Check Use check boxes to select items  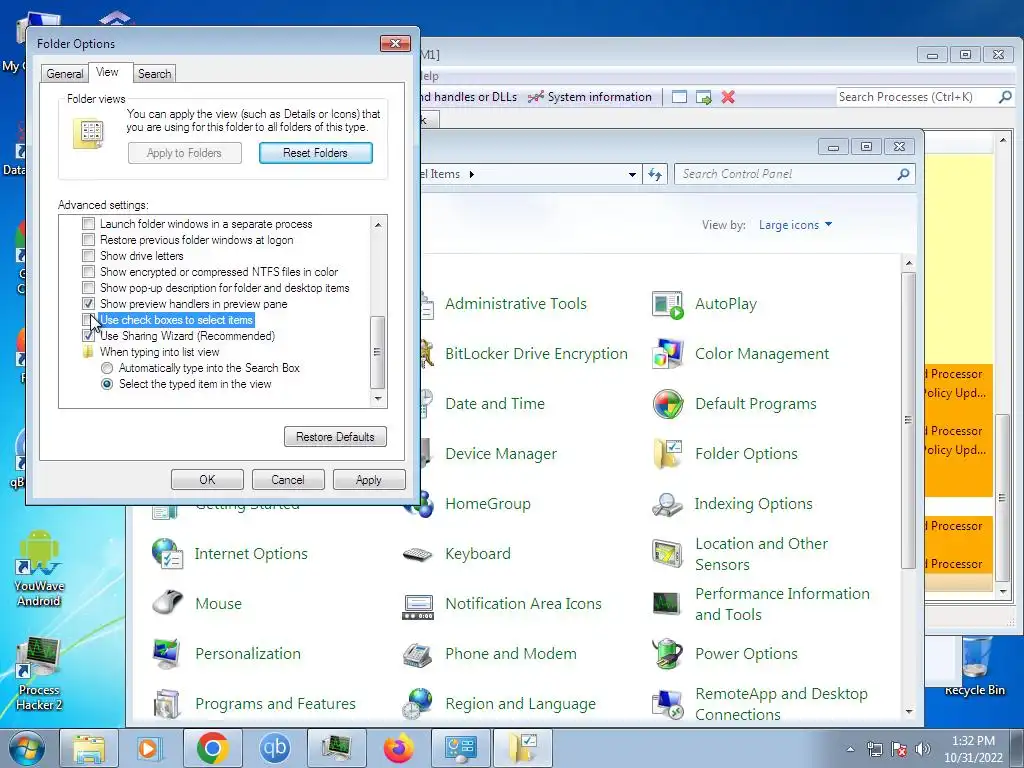(88, 320)
